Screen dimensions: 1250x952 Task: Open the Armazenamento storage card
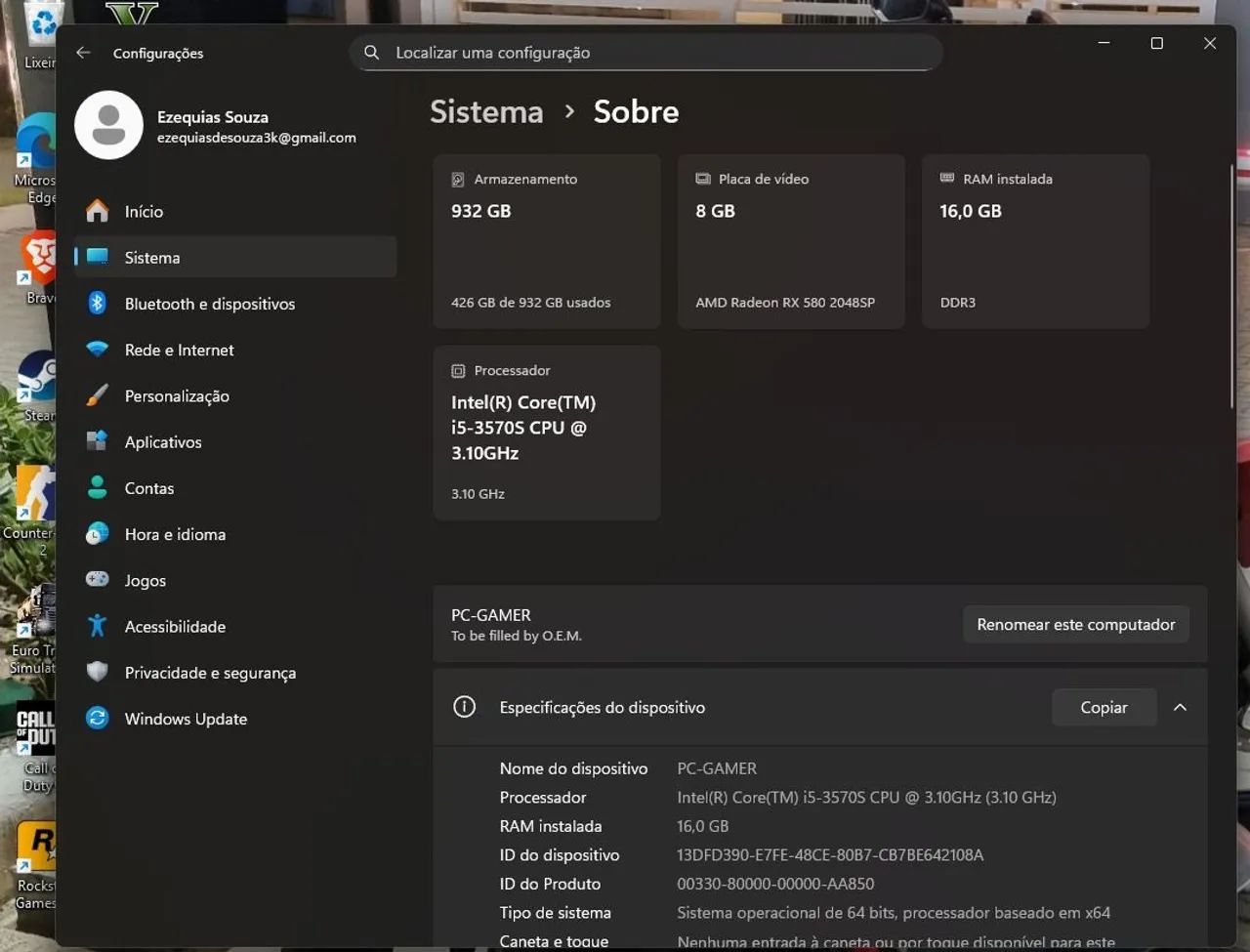pos(546,239)
